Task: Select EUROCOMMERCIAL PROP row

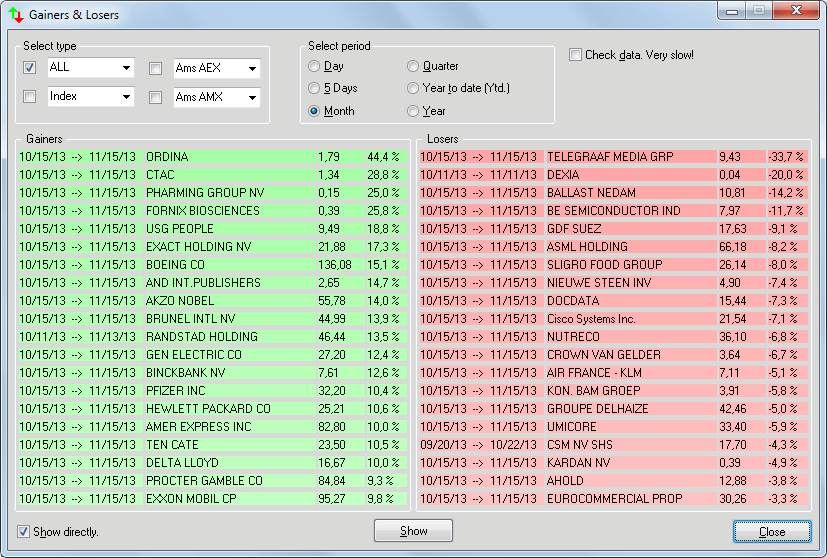Action: pyautogui.click(x=614, y=498)
